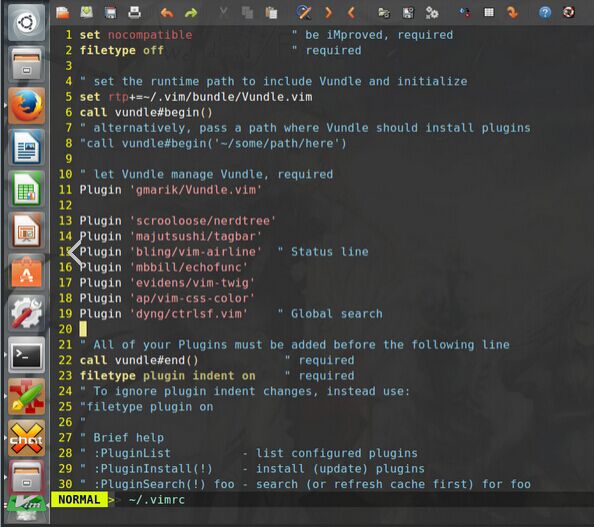Click the Make build icon
This screenshot has height=527, width=594.
pos(464,13)
